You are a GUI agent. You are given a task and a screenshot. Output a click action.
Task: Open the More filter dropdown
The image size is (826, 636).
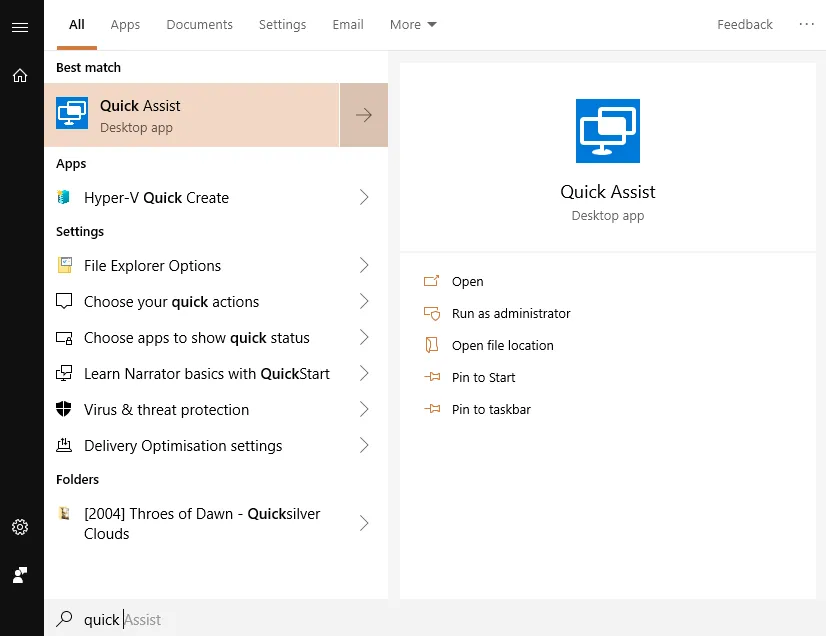pyautogui.click(x=413, y=25)
